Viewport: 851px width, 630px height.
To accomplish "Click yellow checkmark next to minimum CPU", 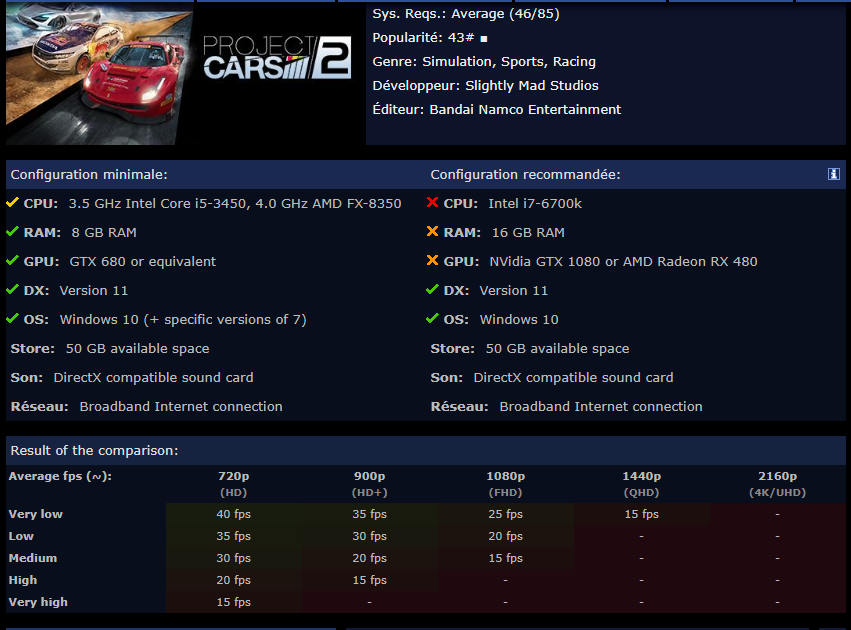I will [x=12, y=203].
